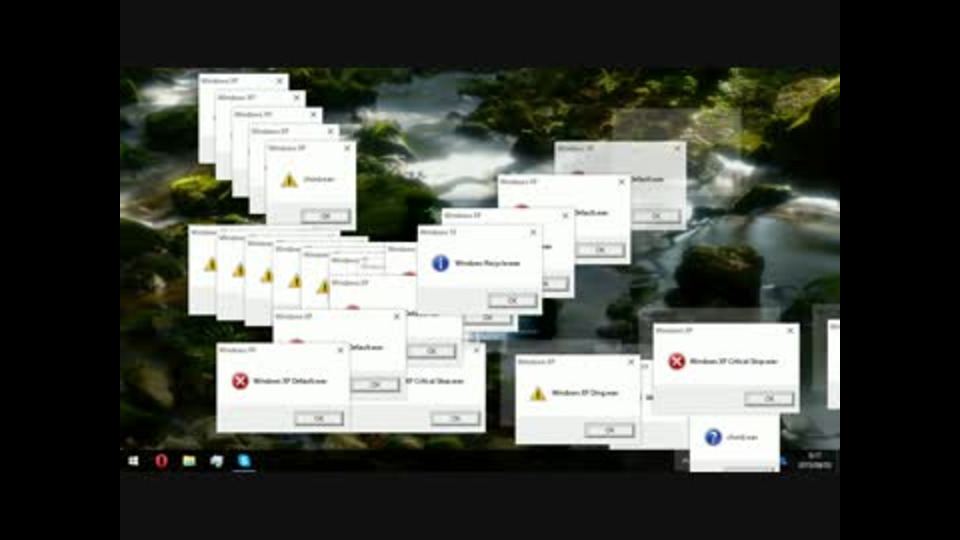Click the blue info icon beside Windows Recycle.wav
This screenshot has width=960, height=540.
(x=440, y=263)
